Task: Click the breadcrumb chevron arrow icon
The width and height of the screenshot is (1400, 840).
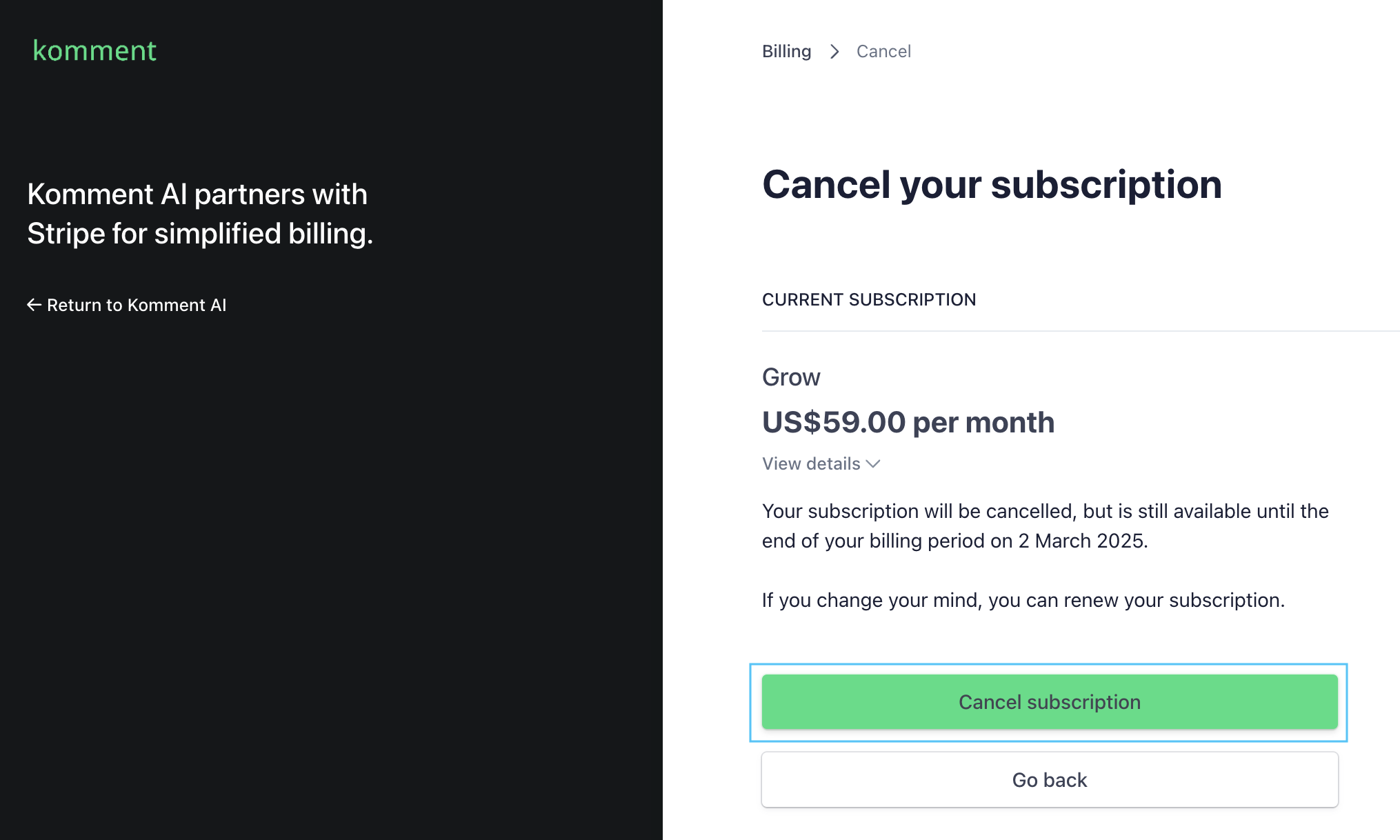Action: click(x=834, y=51)
